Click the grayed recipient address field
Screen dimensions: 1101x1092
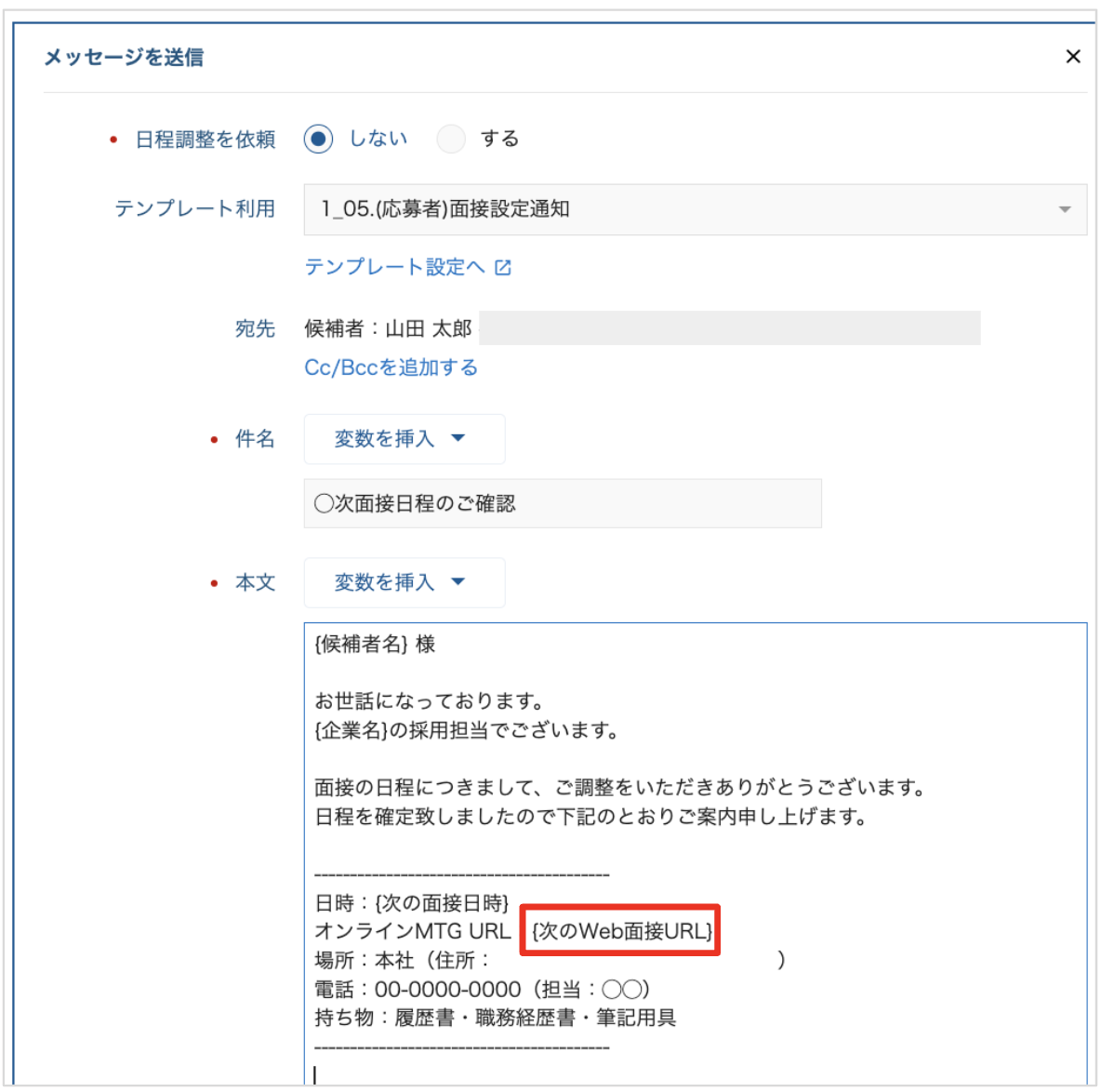click(729, 328)
